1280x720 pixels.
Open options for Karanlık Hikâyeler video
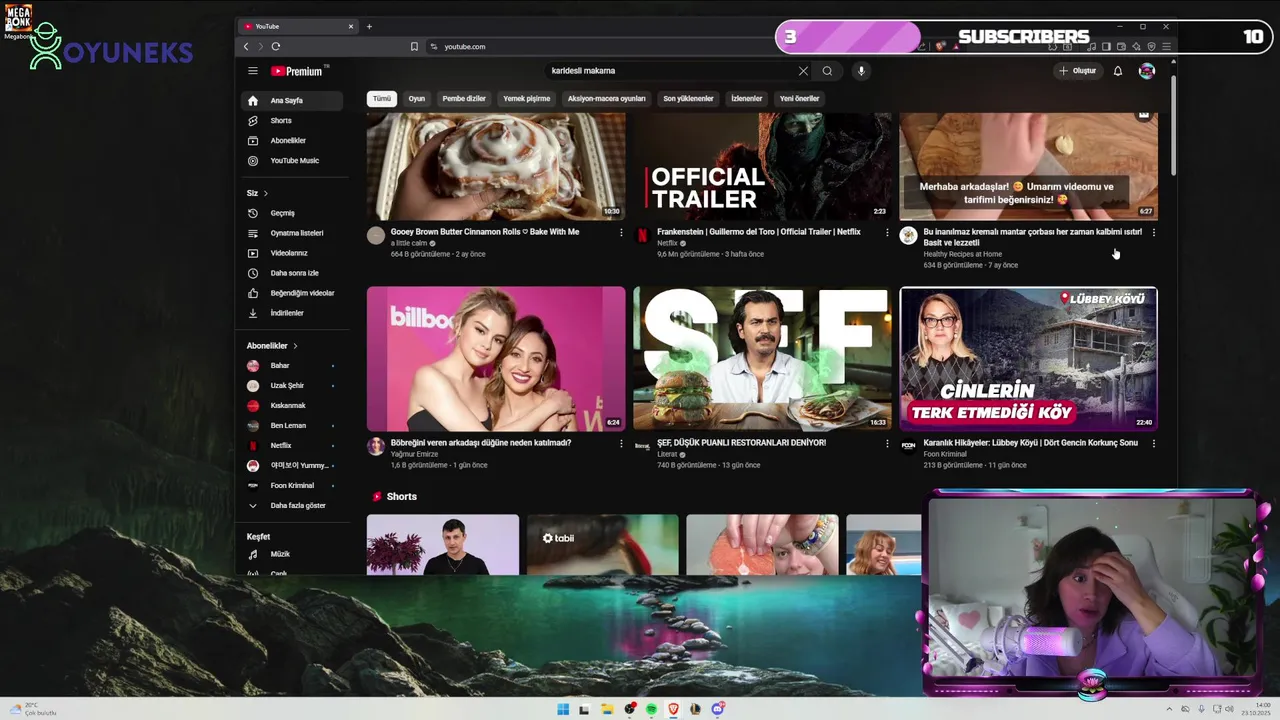pyautogui.click(x=1154, y=443)
